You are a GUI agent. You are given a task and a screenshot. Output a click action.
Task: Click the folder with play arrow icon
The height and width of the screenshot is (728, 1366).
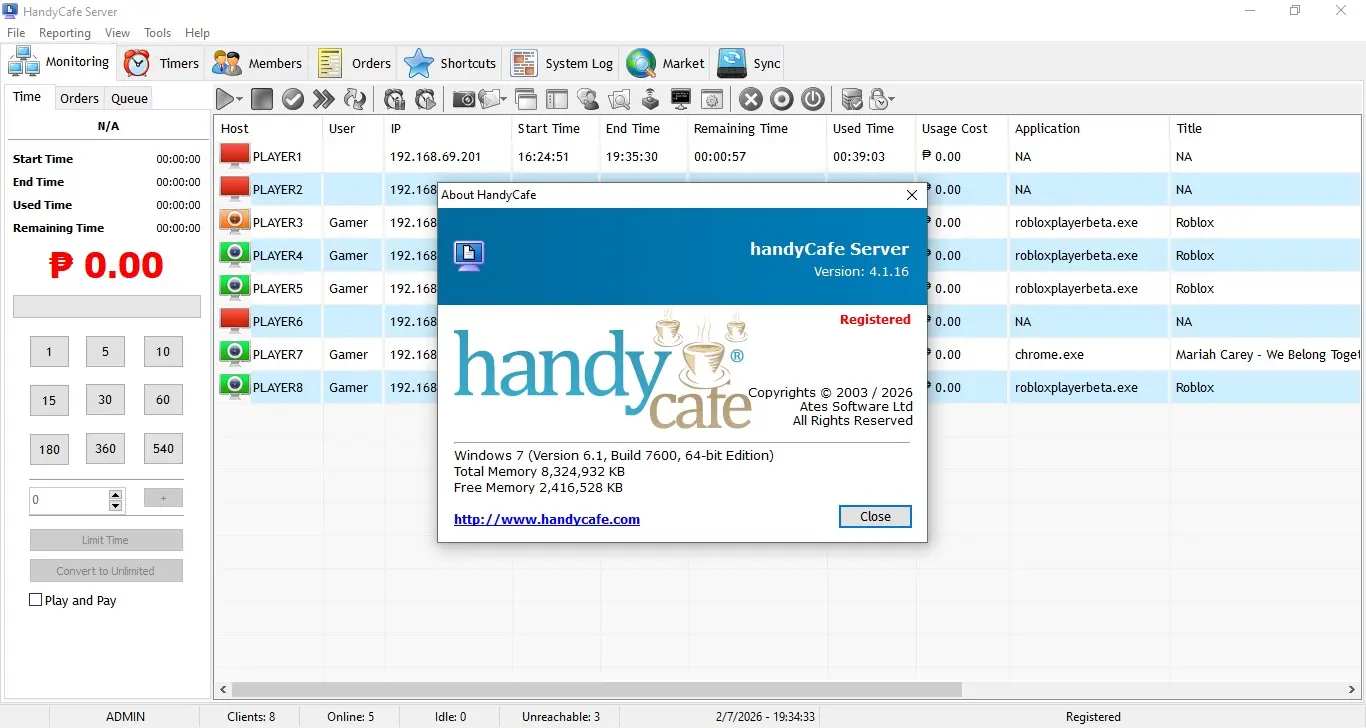[x=490, y=99]
